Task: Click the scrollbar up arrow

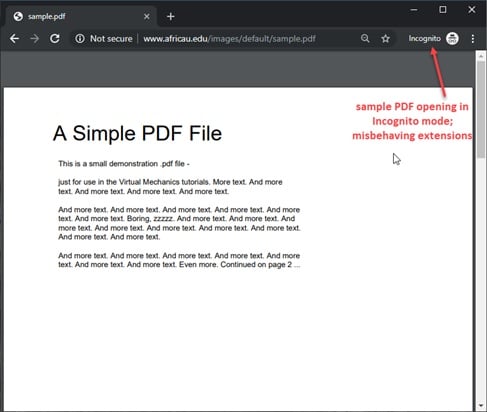Action: pos(481,56)
